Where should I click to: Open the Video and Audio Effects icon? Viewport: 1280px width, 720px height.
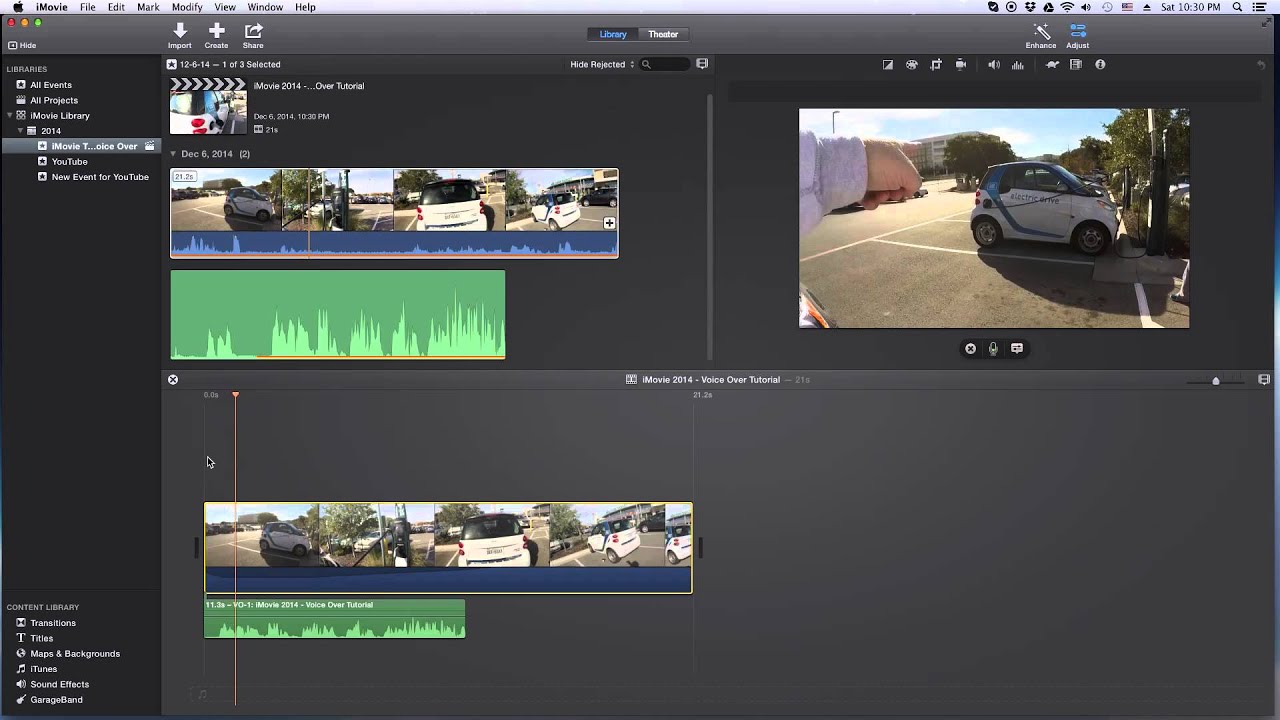(x=1076, y=65)
